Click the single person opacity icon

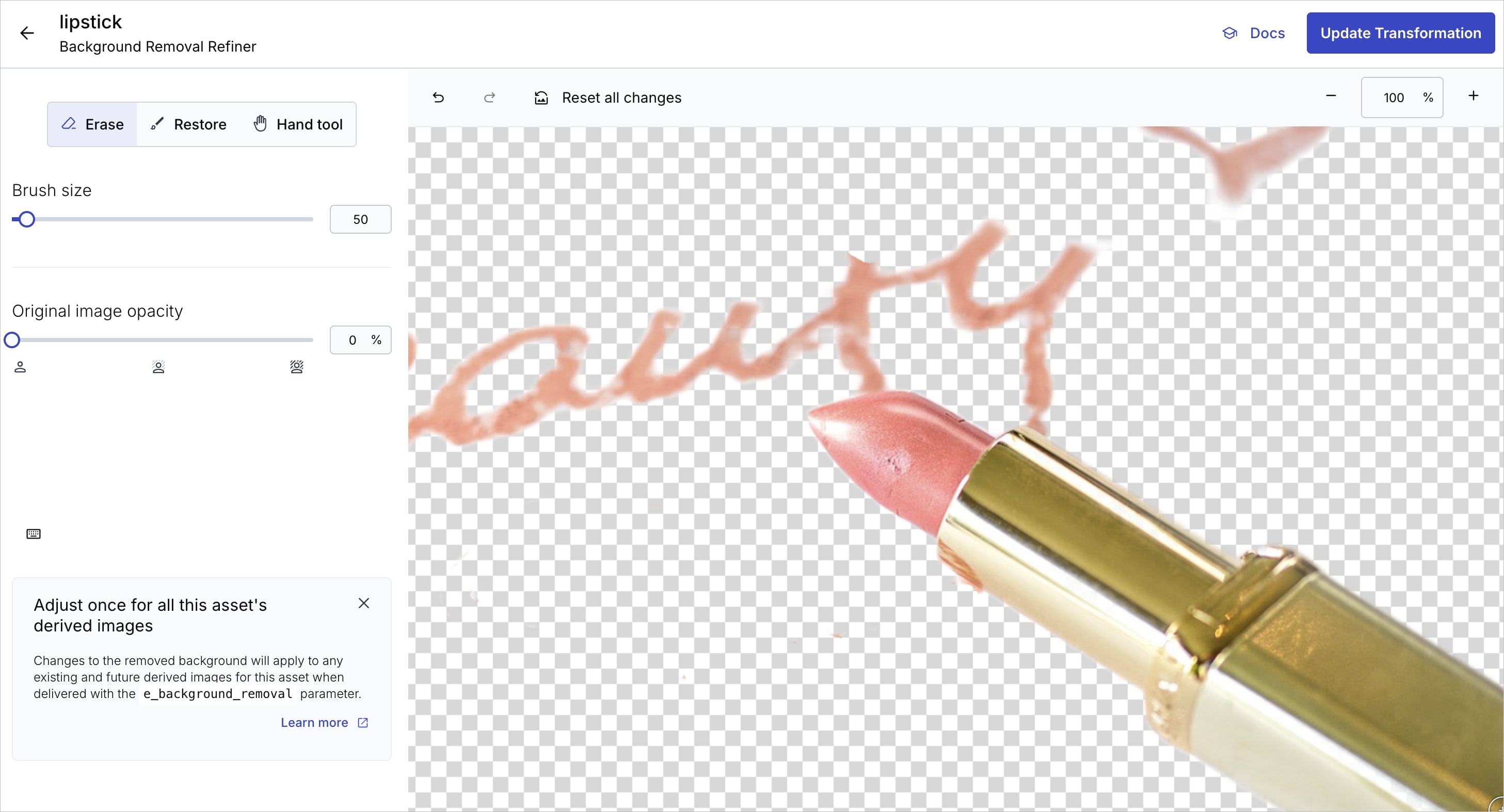coord(20,367)
